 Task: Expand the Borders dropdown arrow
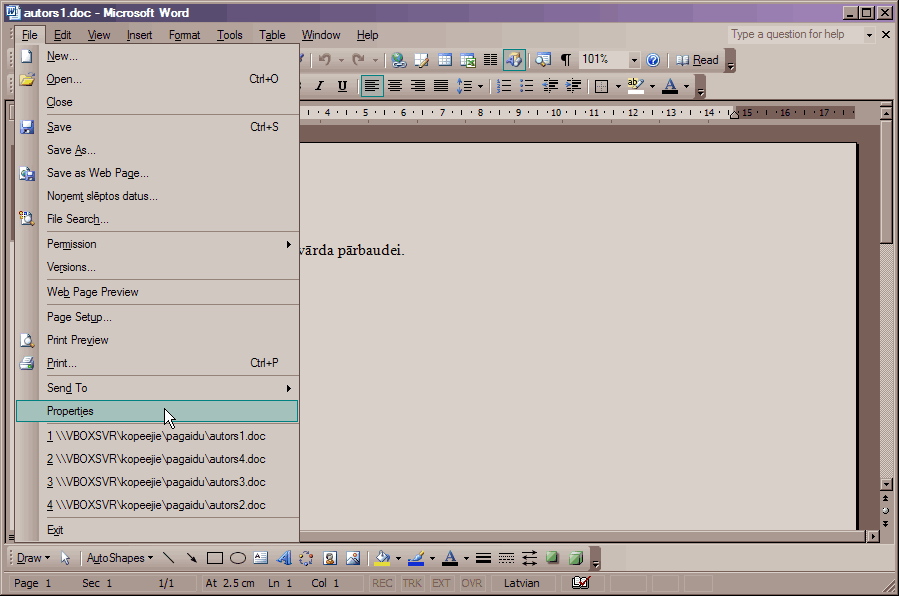[x=618, y=87]
